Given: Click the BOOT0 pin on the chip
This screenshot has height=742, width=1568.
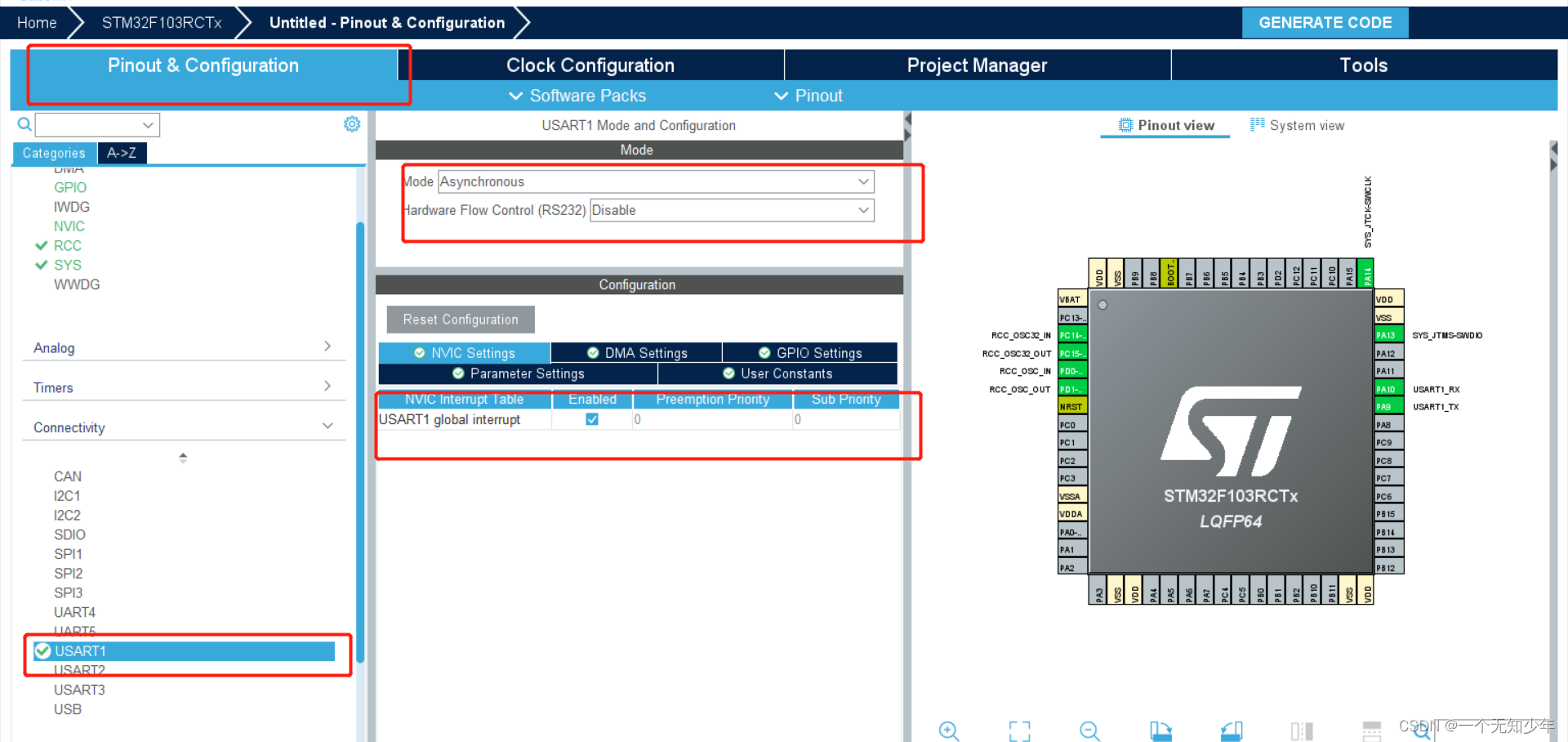Looking at the screenshot, I should tap(1170, 274).
